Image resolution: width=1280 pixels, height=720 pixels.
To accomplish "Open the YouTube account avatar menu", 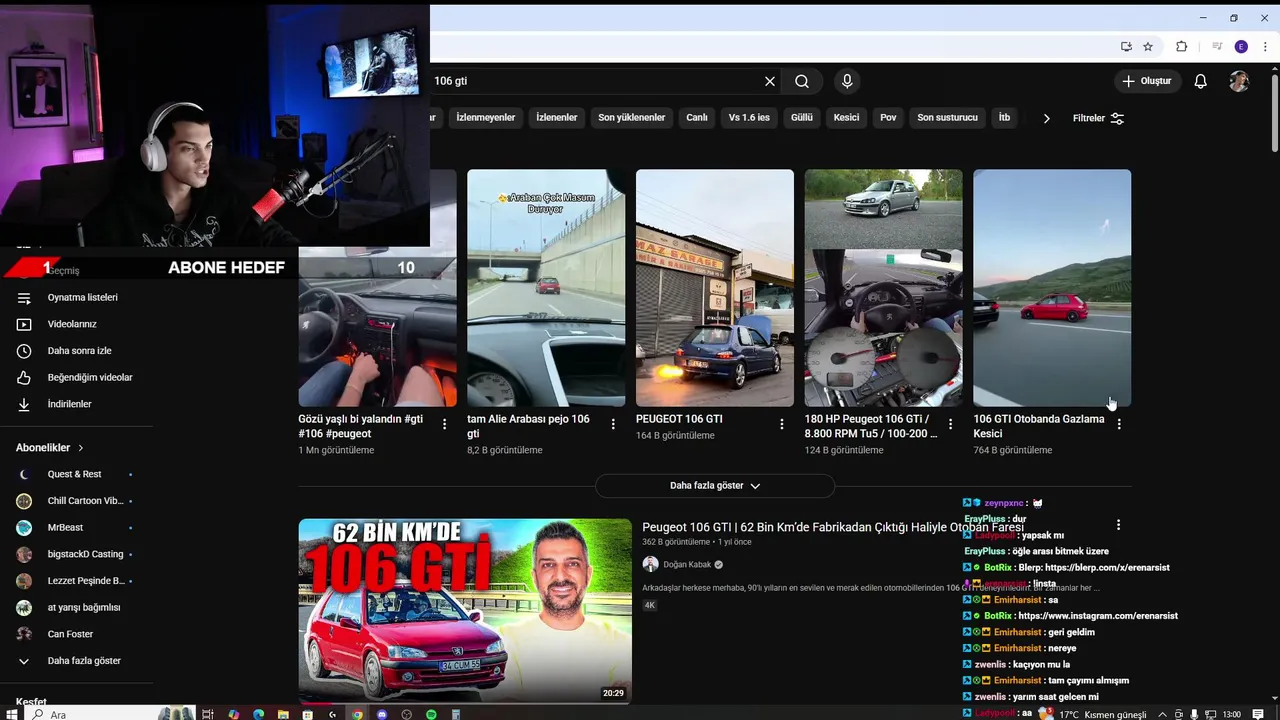I will click(1239, 81).
